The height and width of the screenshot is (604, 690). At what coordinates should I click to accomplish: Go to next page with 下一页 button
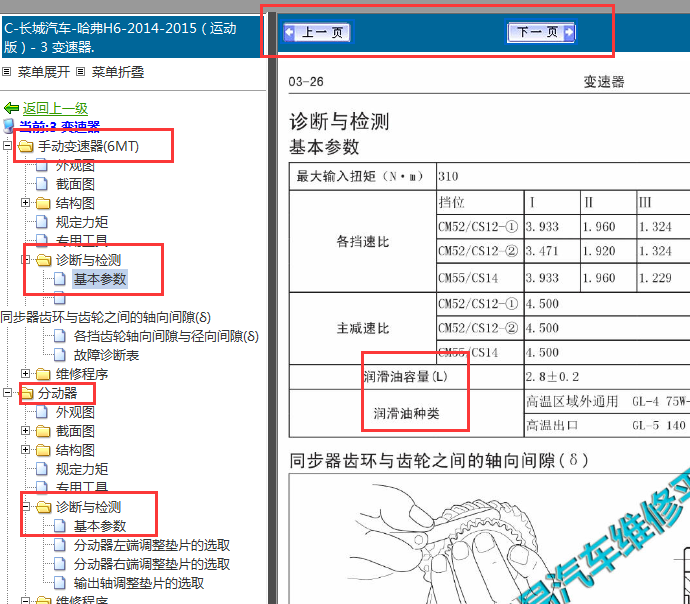(541, 32)
